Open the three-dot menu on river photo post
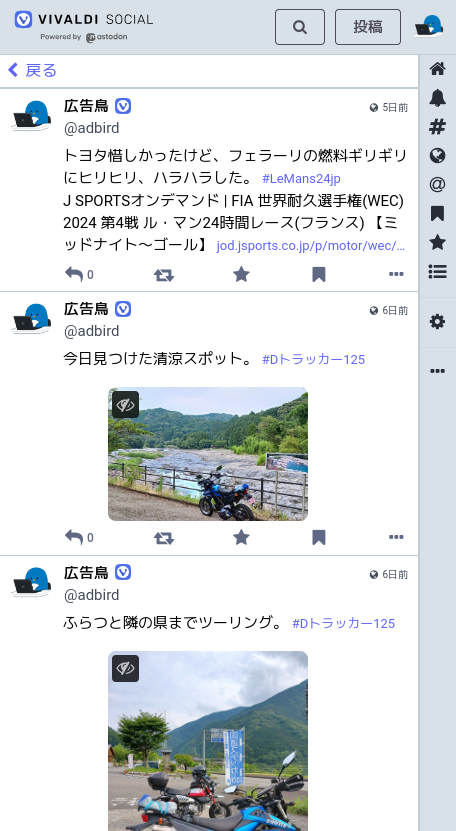 click(396, 537)
